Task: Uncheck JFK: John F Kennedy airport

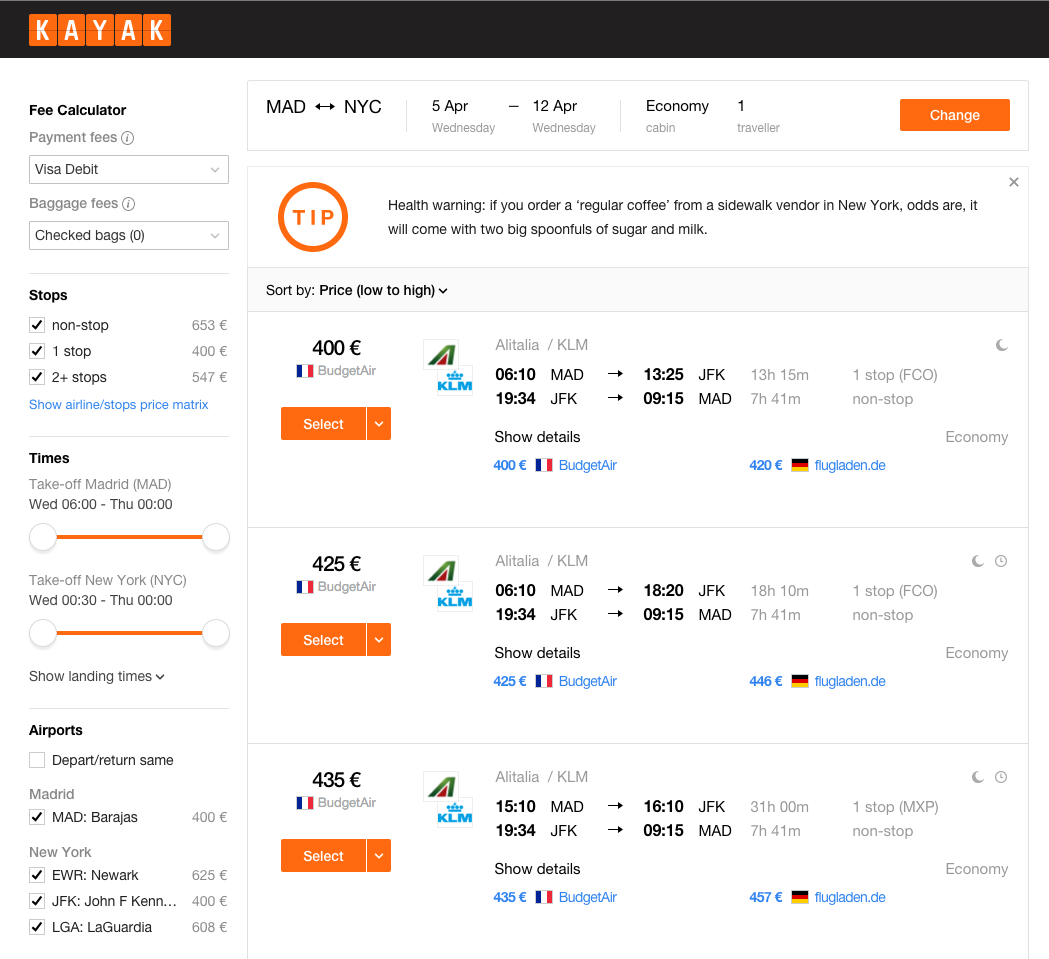Action: click(x=37, y=901)
